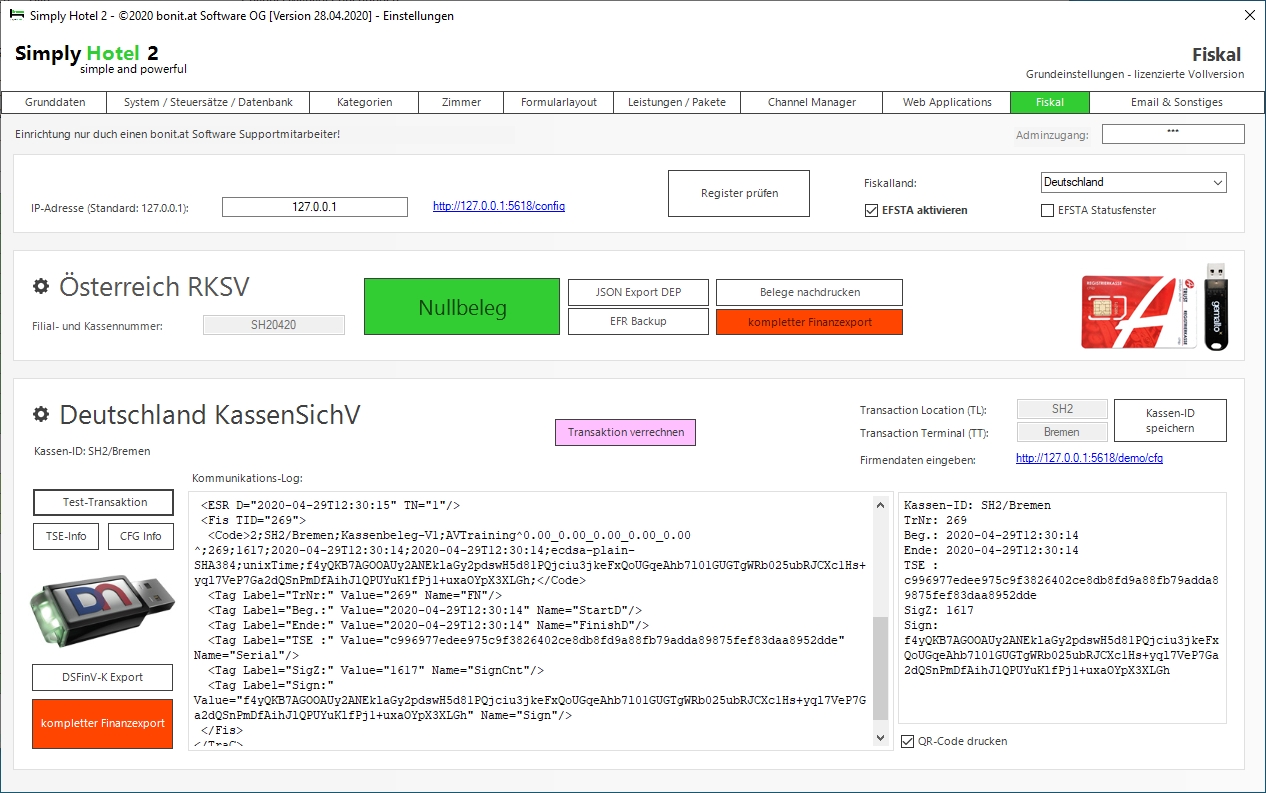Click the Test-Transaktion button
The height and width of the screenshot is (793, 1266).
(104, 502)
